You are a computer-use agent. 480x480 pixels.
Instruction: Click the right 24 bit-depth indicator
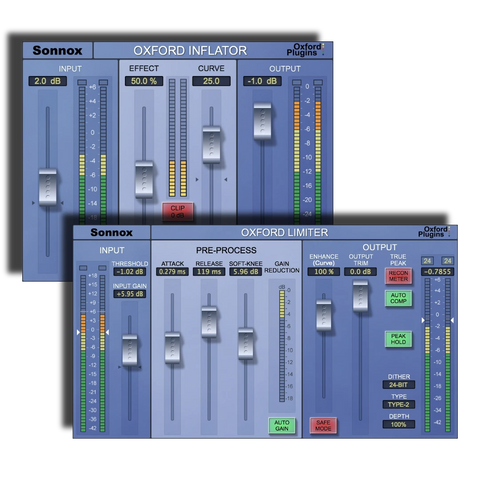447,261
